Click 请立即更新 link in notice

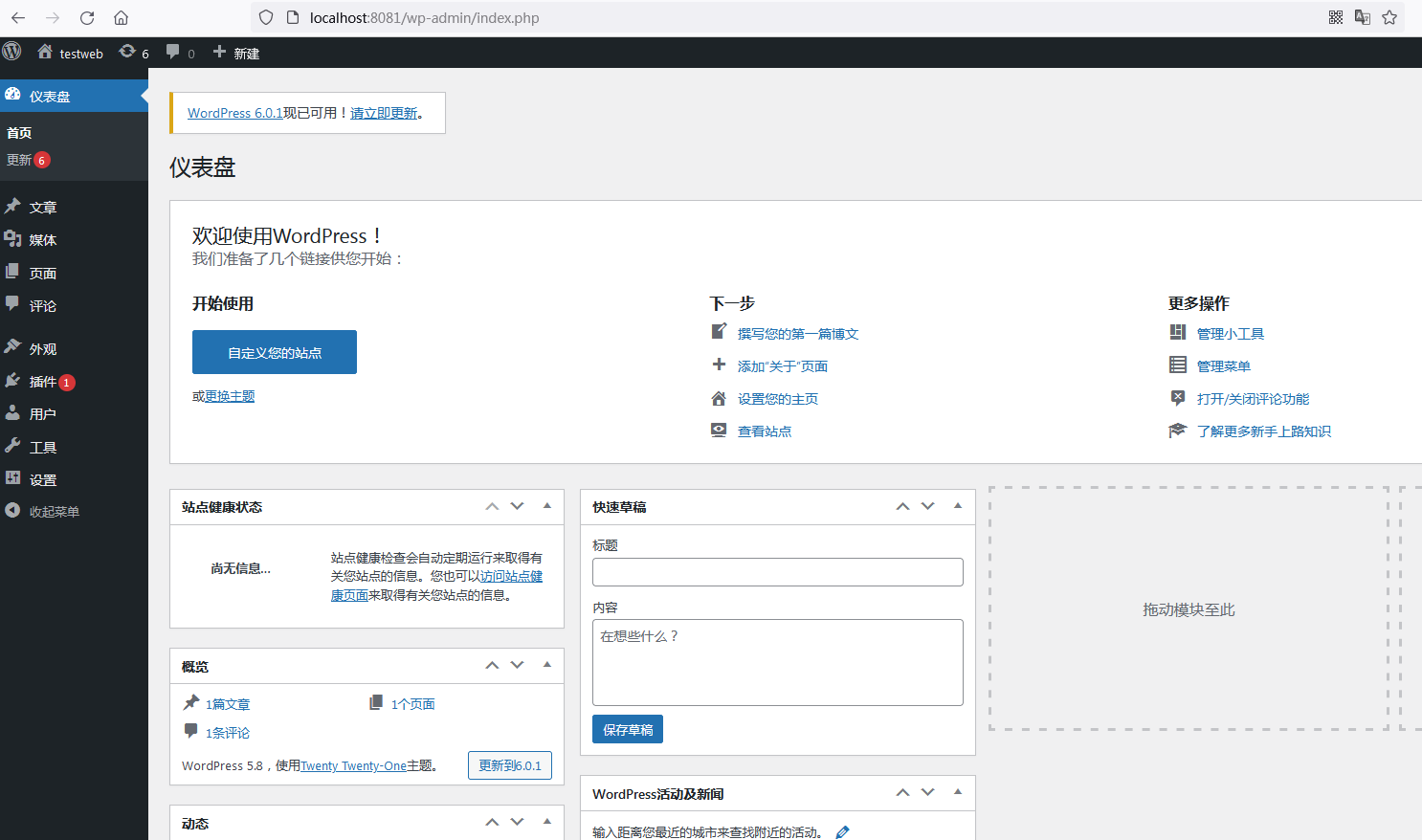[x=384, y=113]
